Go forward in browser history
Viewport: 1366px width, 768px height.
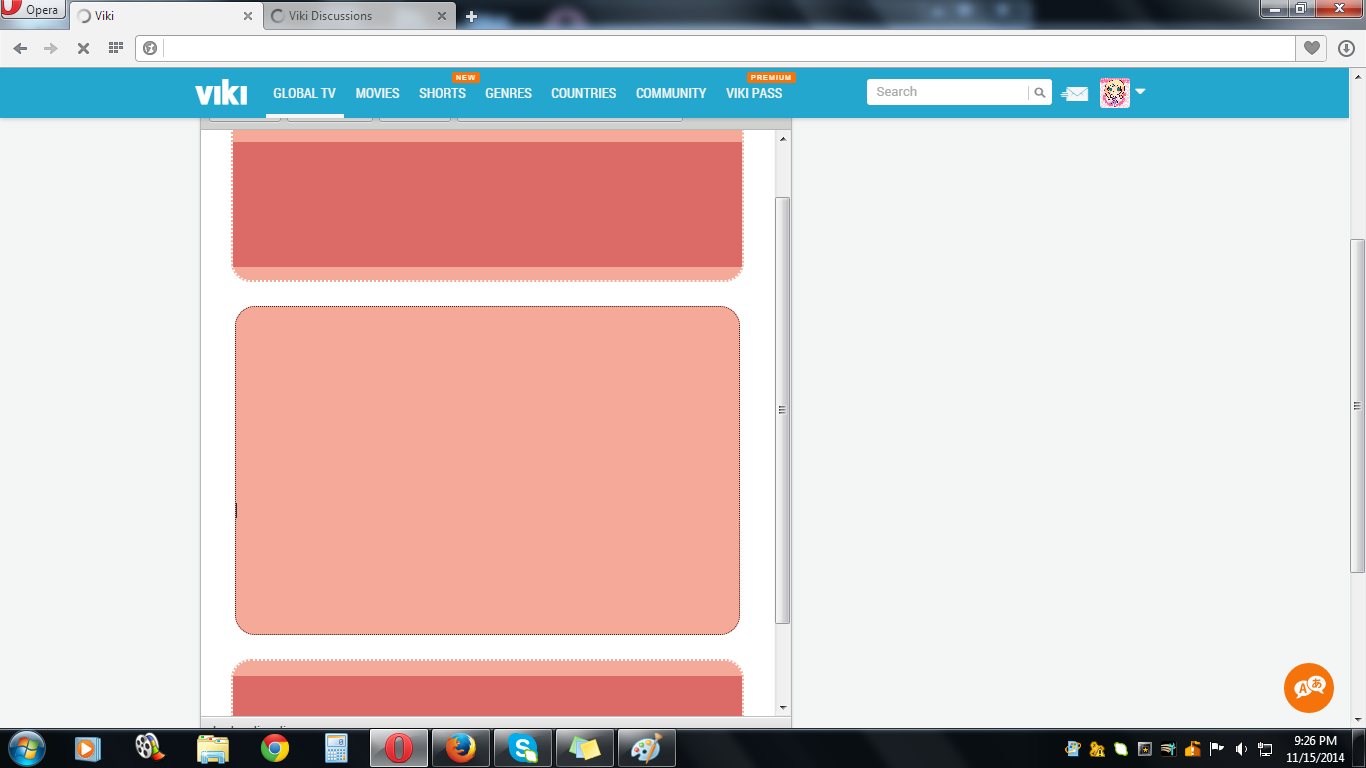click(51, 48)
